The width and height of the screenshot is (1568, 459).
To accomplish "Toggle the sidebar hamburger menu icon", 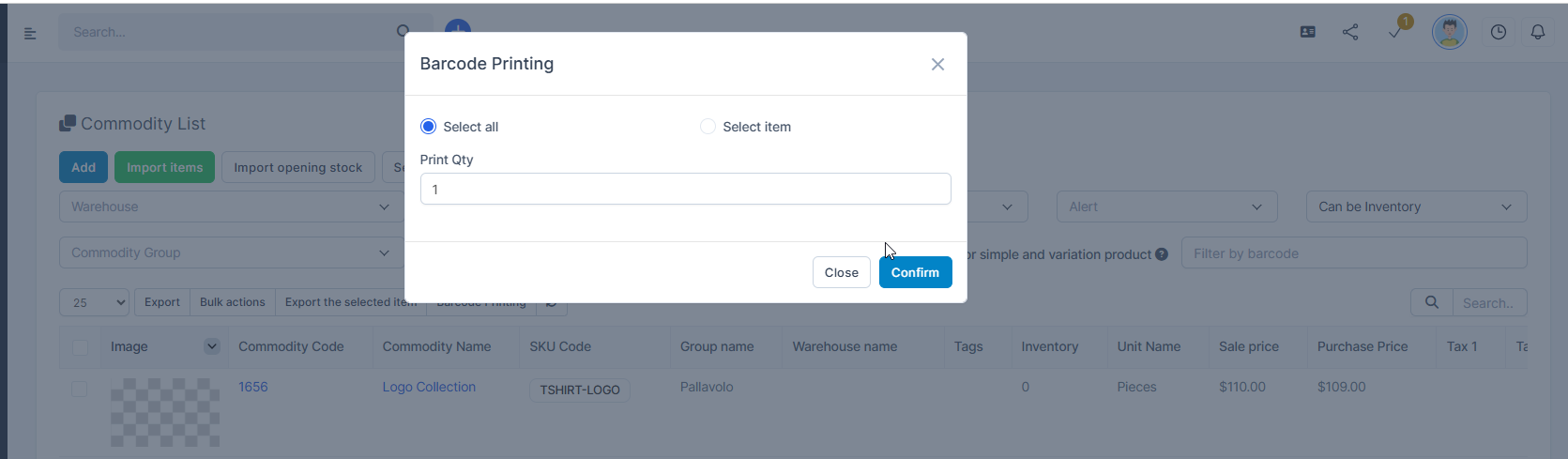I will [x=30, y=33].
